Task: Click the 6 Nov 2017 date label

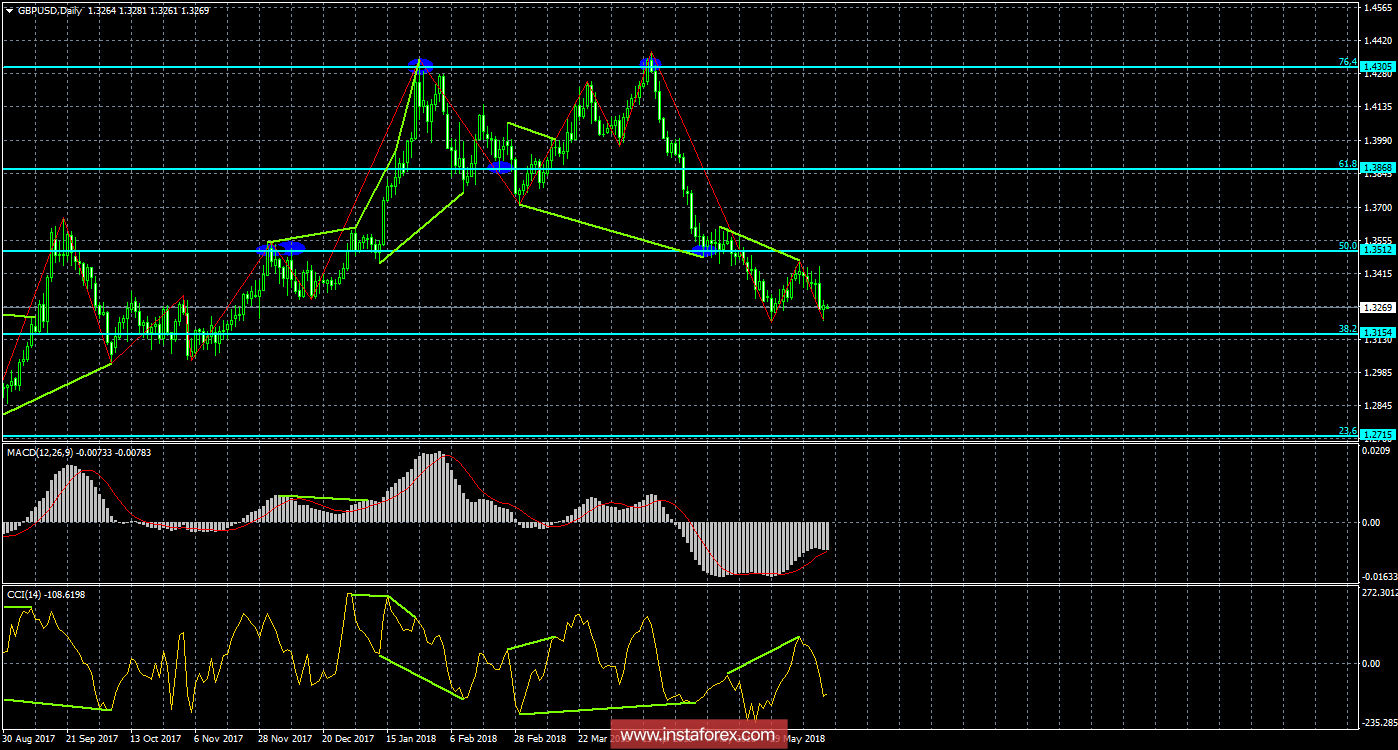Action: coord(218,739)
